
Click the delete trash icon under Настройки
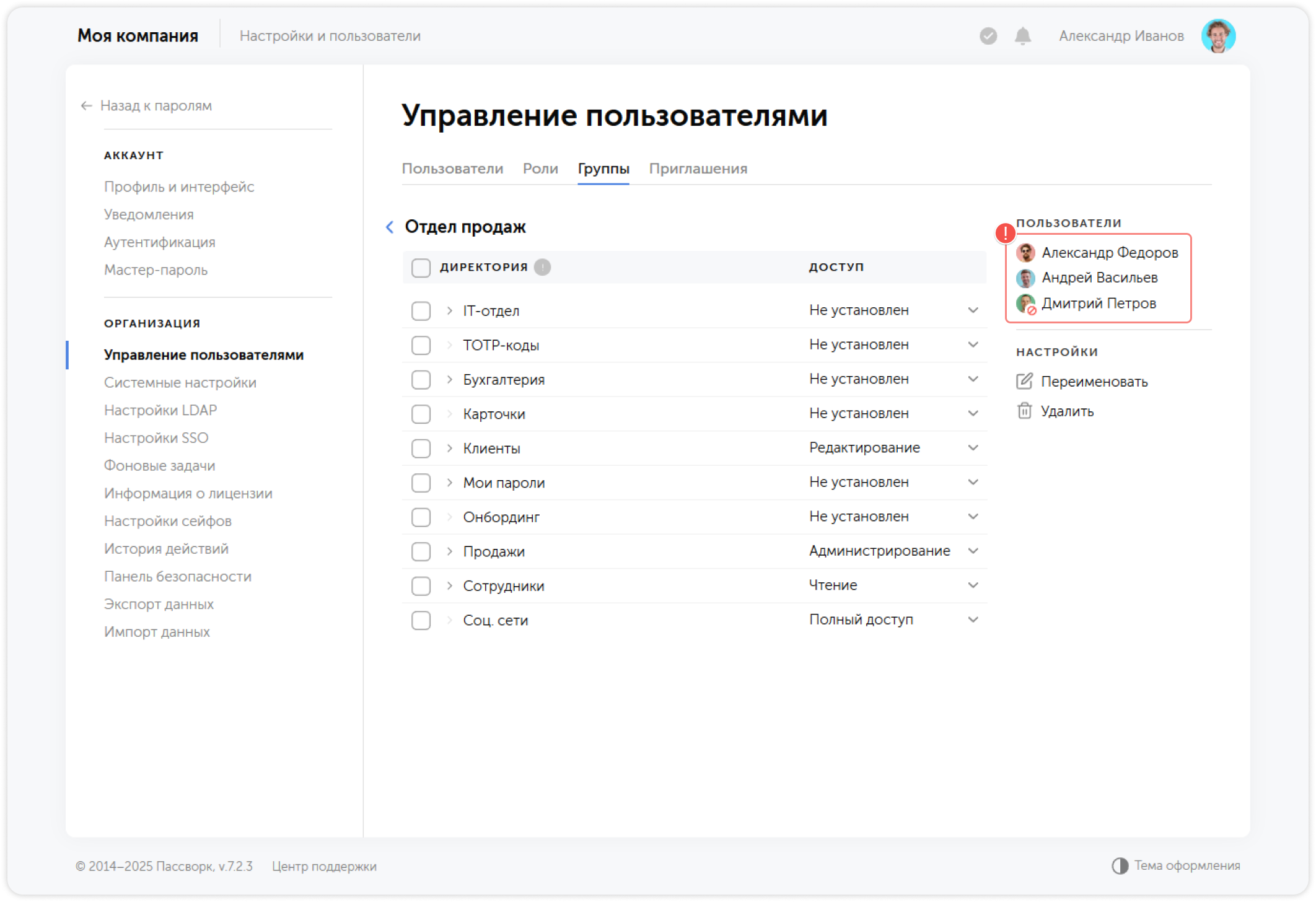pyautogui.click(x=1025, y=411)
